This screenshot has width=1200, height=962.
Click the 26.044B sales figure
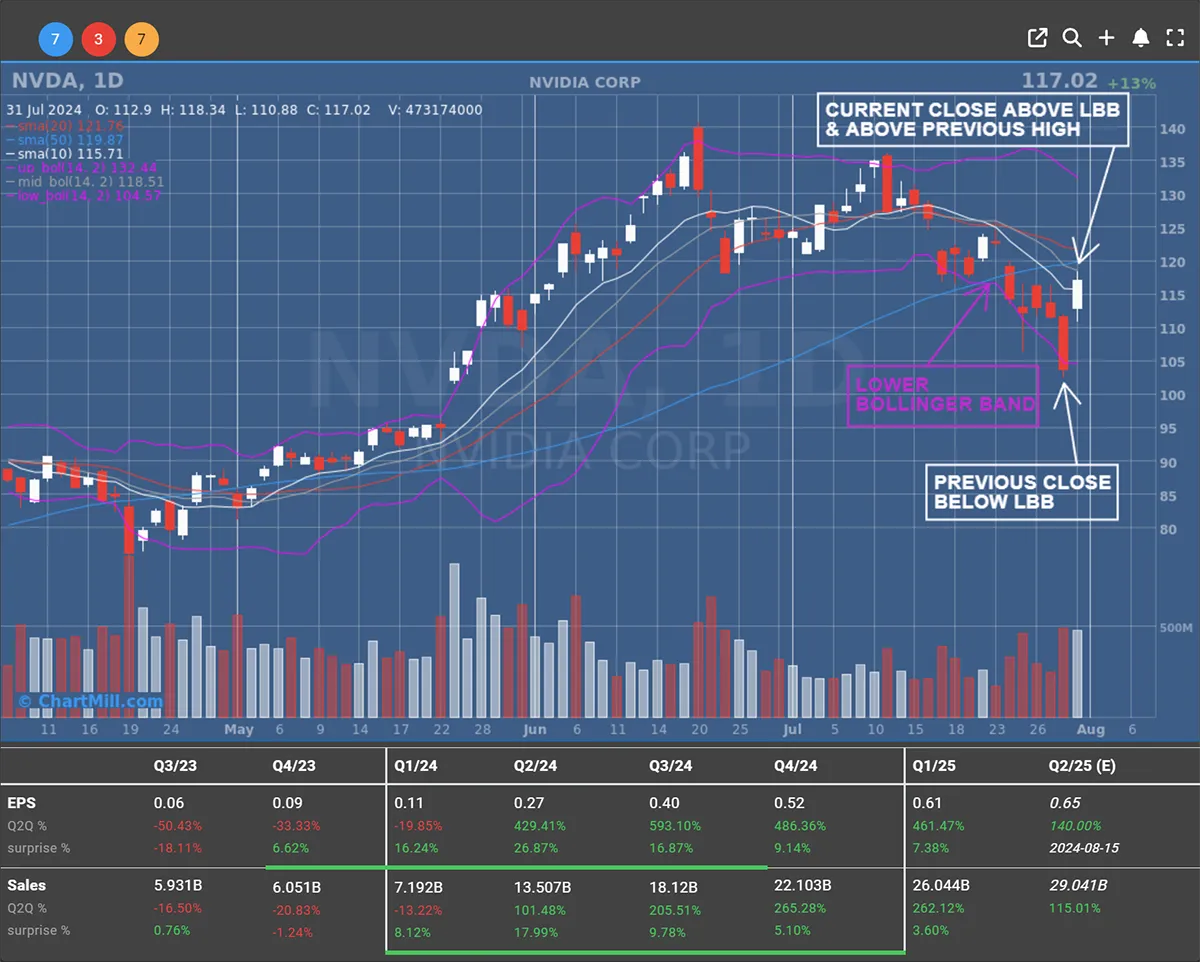941,886
